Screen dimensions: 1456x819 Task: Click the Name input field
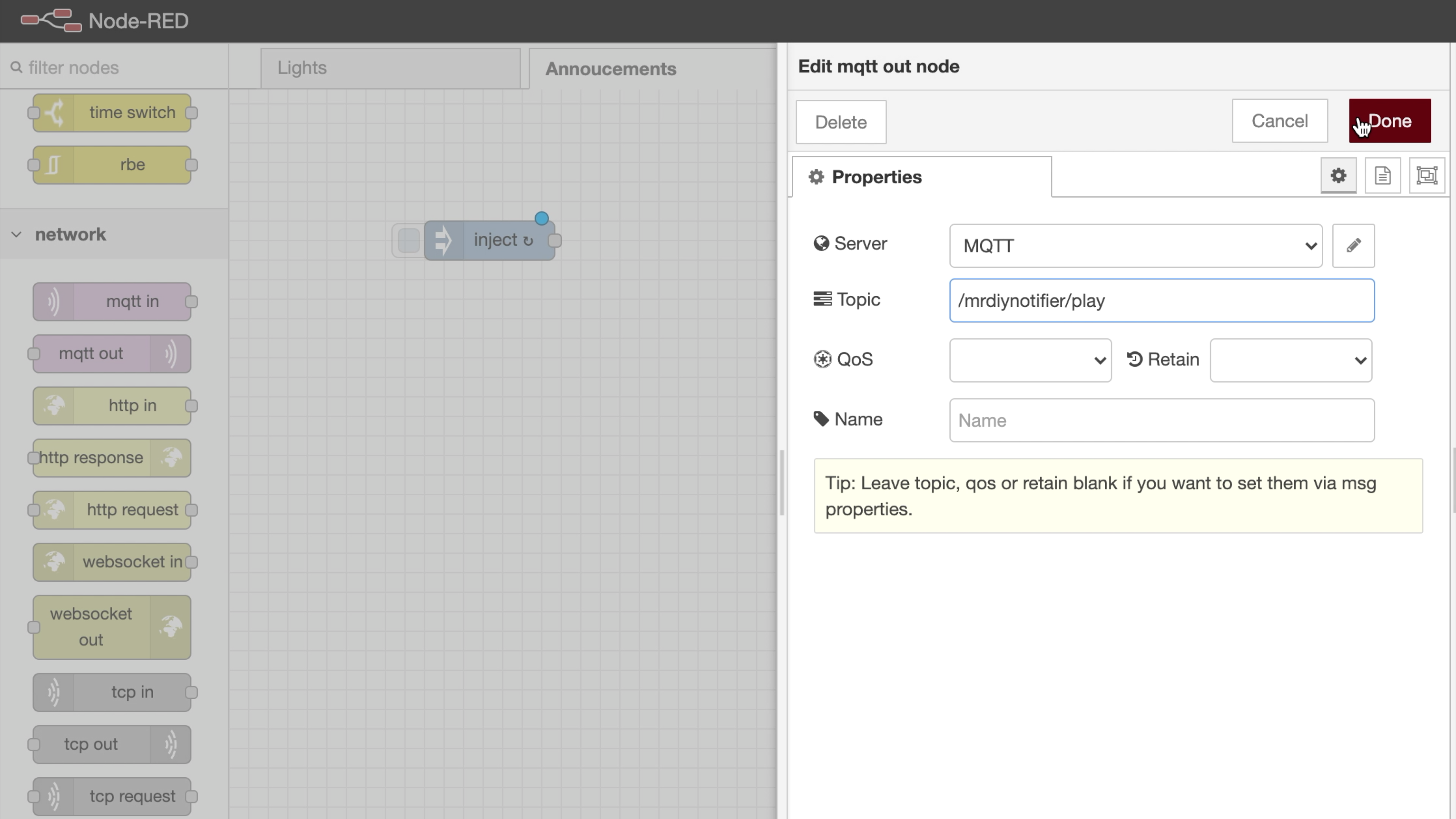[x=1161, y=420]
